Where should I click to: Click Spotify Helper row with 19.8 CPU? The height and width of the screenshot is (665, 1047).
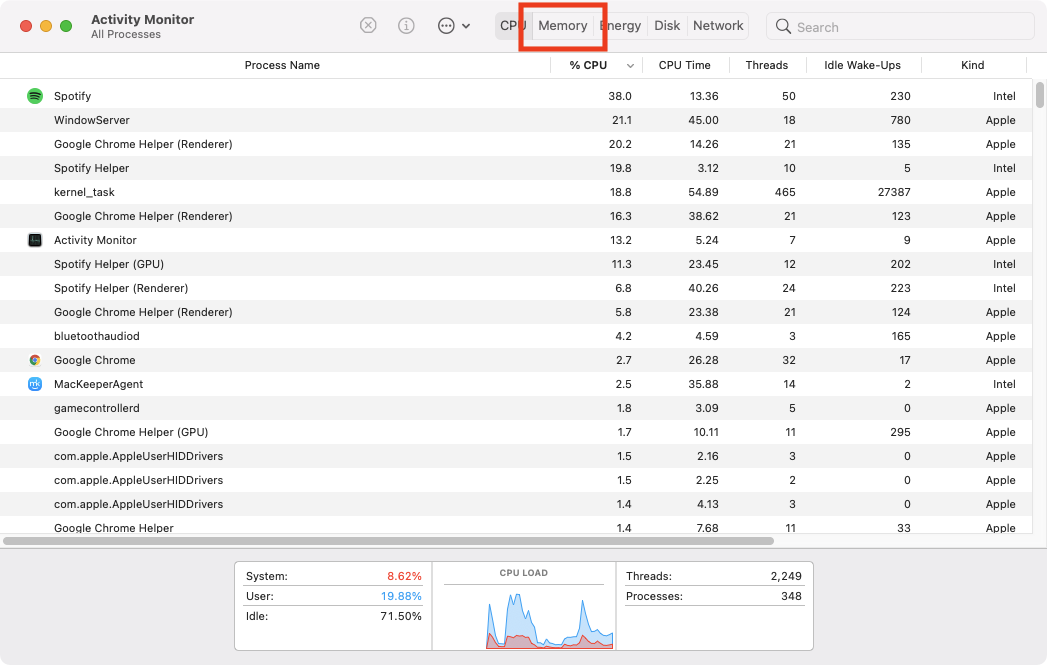(x=518, y=168)
